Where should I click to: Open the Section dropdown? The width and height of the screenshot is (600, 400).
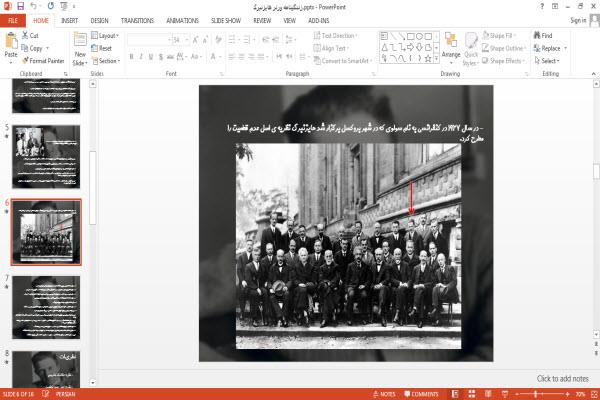pyautogui.click(x=106, y=61)
